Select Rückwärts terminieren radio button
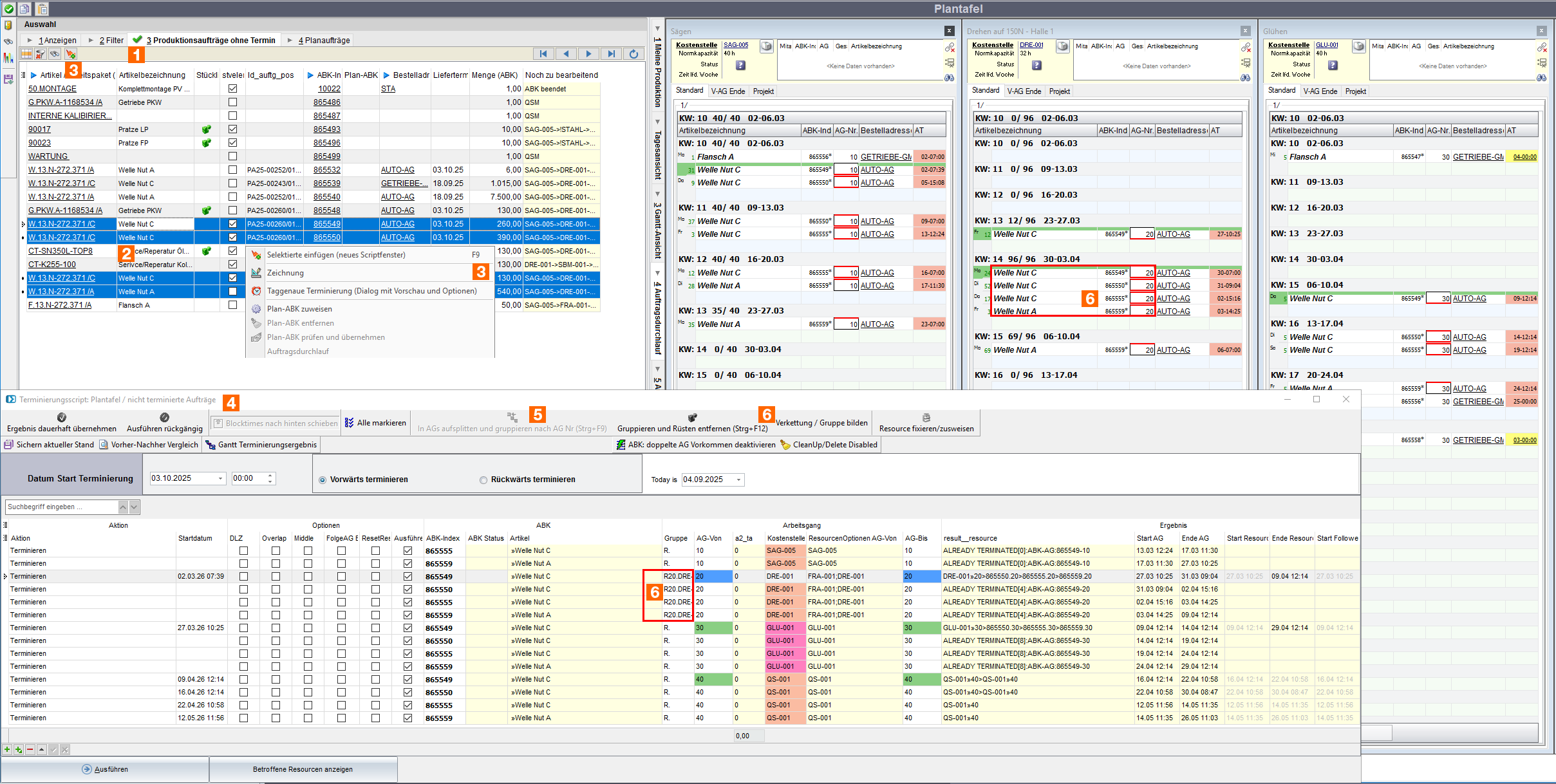 pyautogui.click(x=483, y=480)
